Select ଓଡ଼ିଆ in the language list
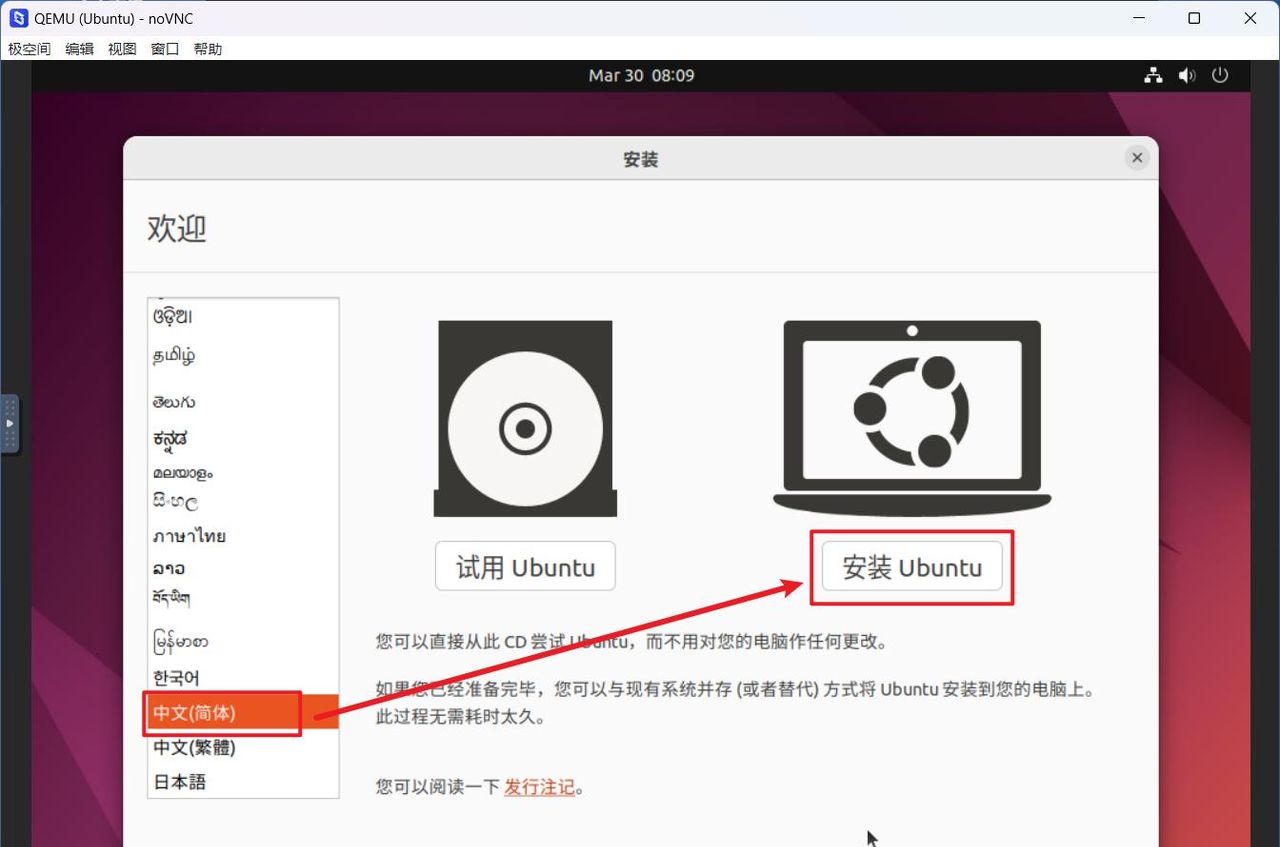The width and height of the screenshot is (1280, 847). click(243, 316)
